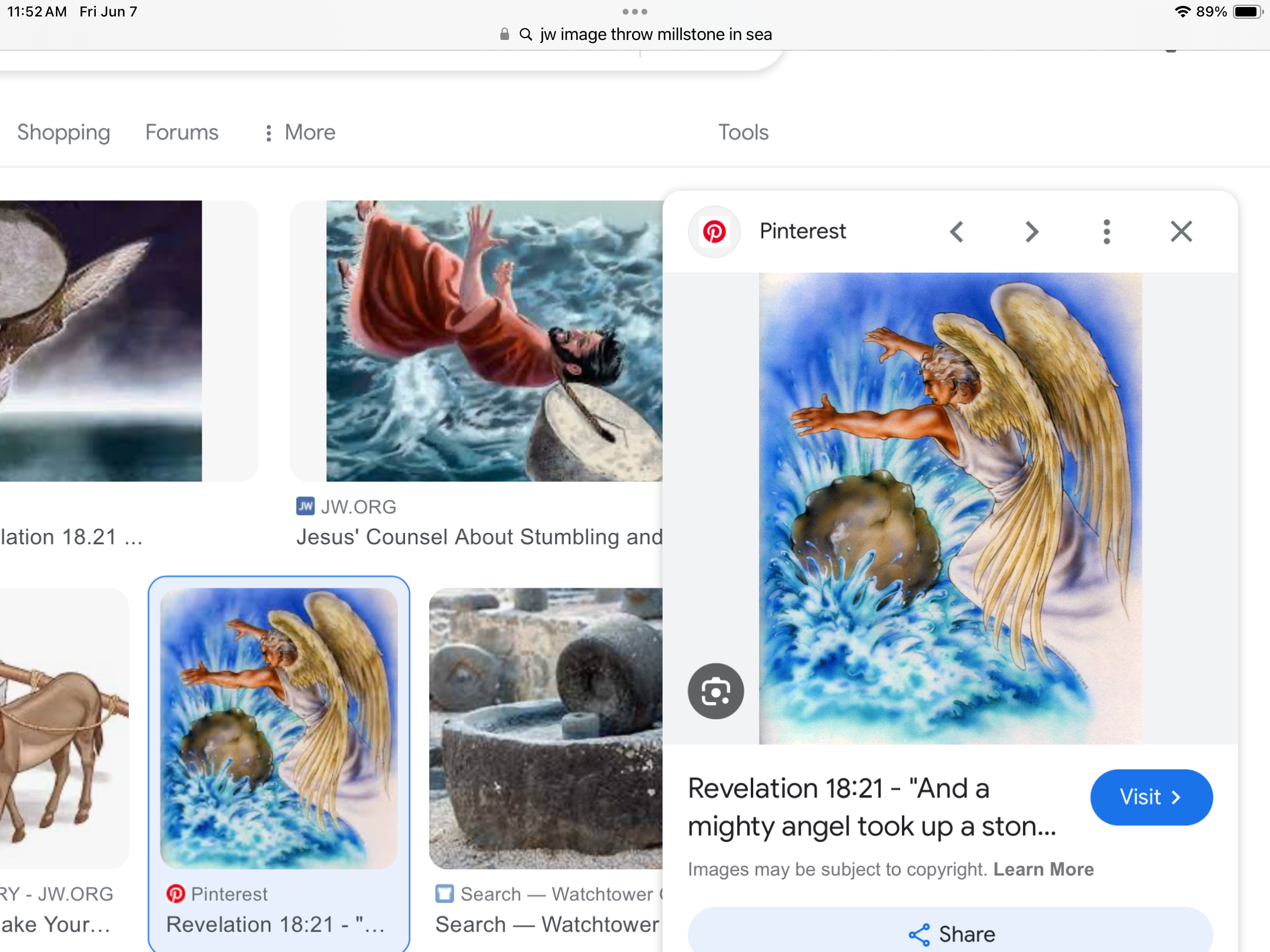Screen dimensions: 1270x952
Task: Tap the three-dot multitasking control at the top of the screen
Action: tap(635, 11)
